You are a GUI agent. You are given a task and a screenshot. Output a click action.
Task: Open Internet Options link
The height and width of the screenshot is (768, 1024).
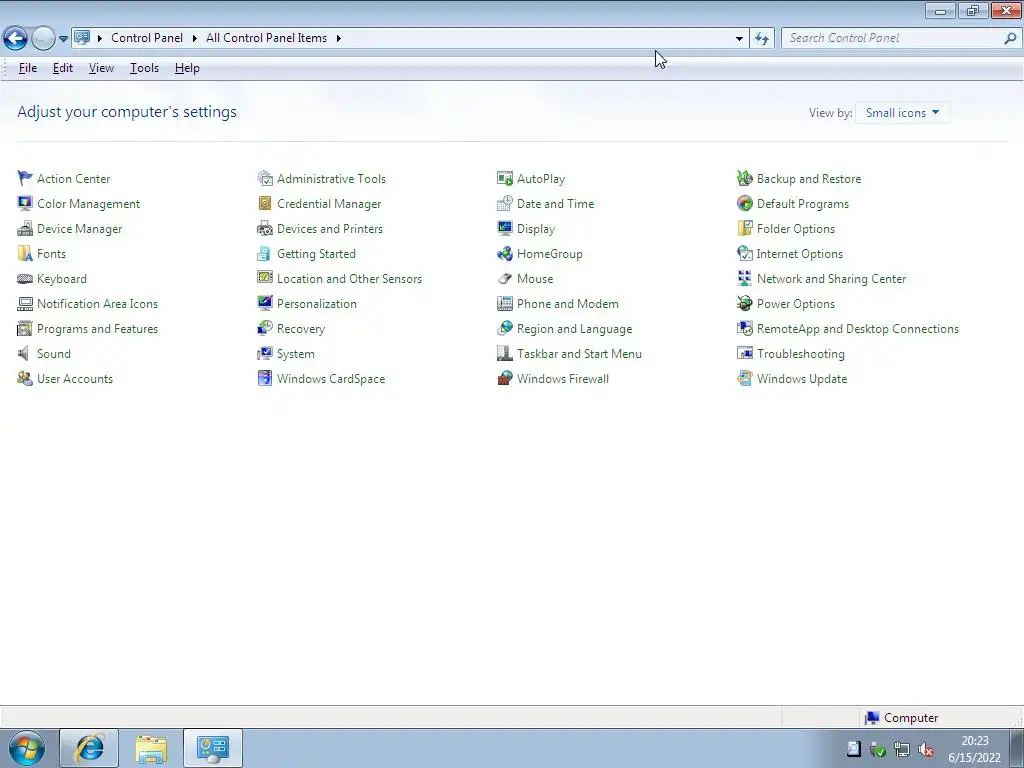pyautogui.click(x=799, y=254)
